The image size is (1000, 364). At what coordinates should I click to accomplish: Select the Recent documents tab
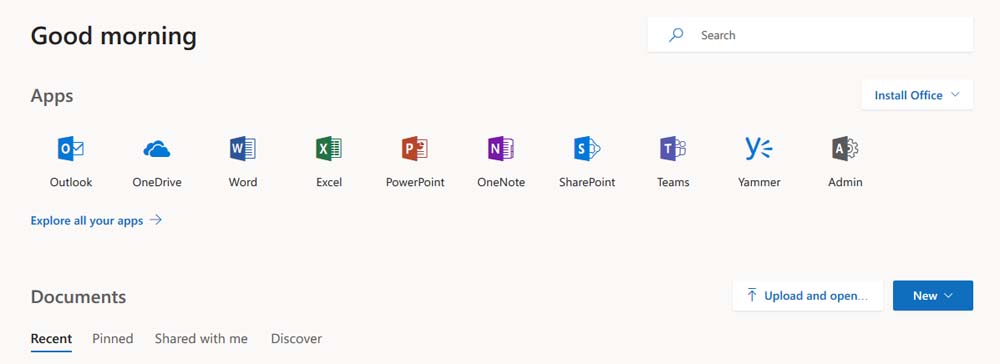[x=51, y=339]
